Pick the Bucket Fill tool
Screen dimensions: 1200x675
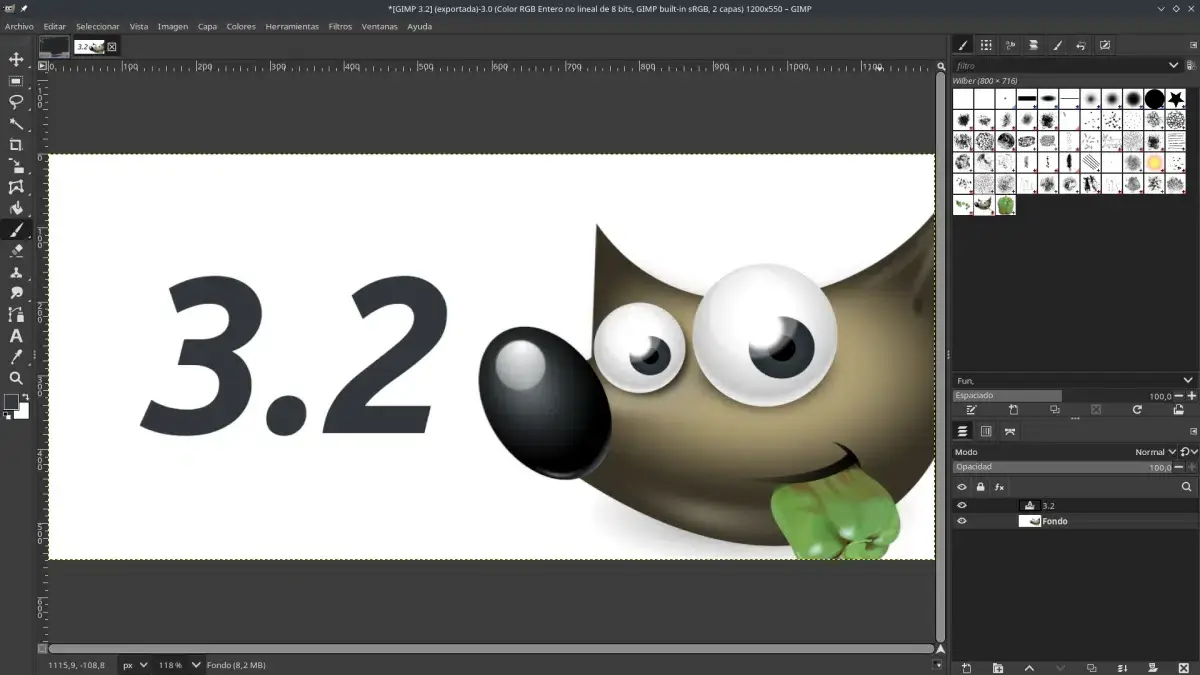pyautogui.click(x=16, y=209)
